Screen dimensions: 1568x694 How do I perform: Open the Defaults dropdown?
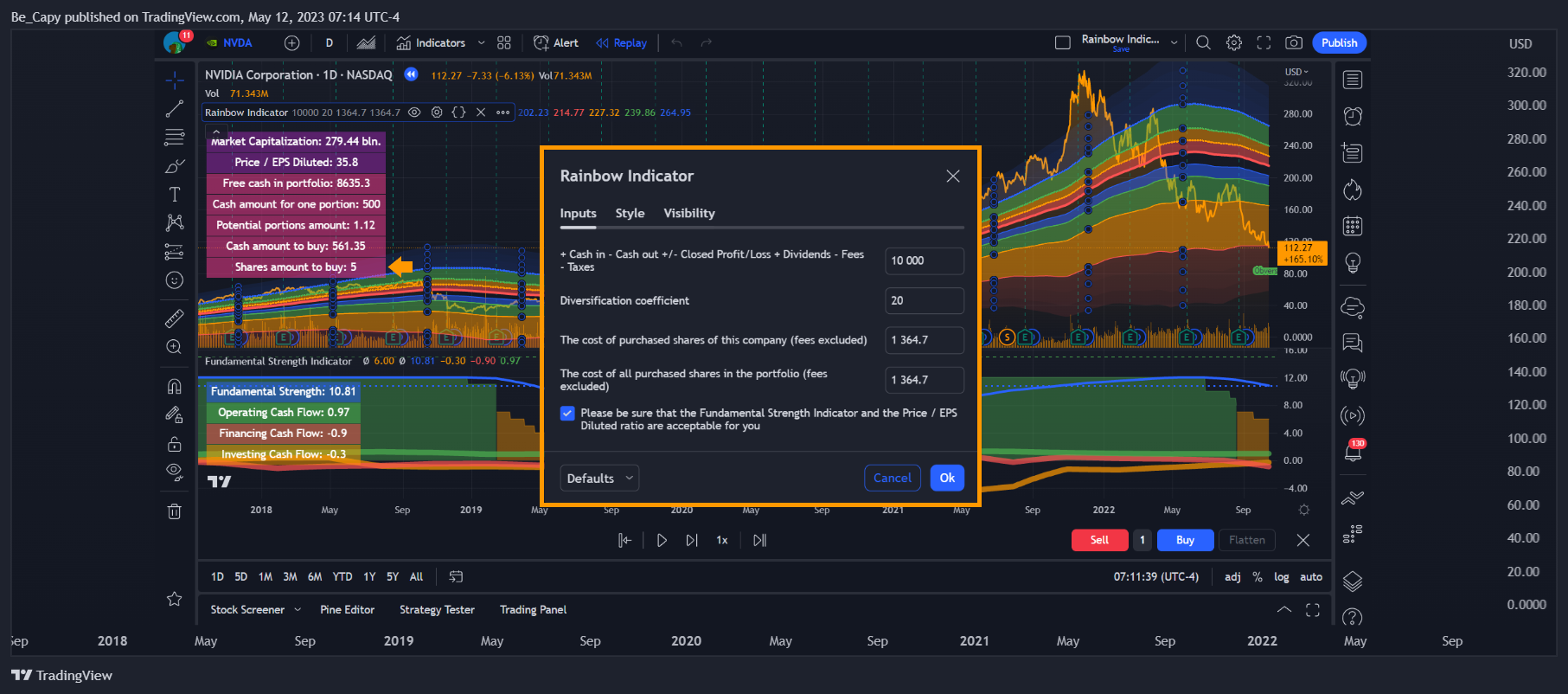tap(599, 479)
